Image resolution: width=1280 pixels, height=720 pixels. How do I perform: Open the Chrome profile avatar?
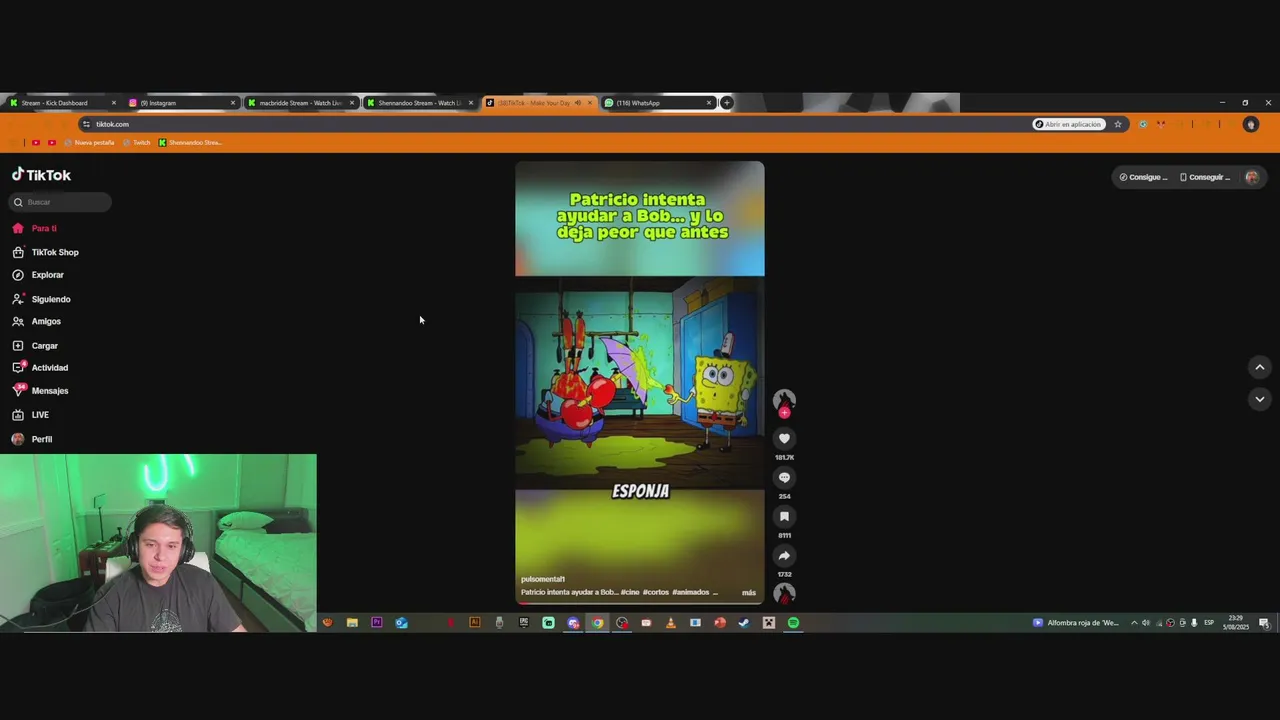pos(1250,124)
